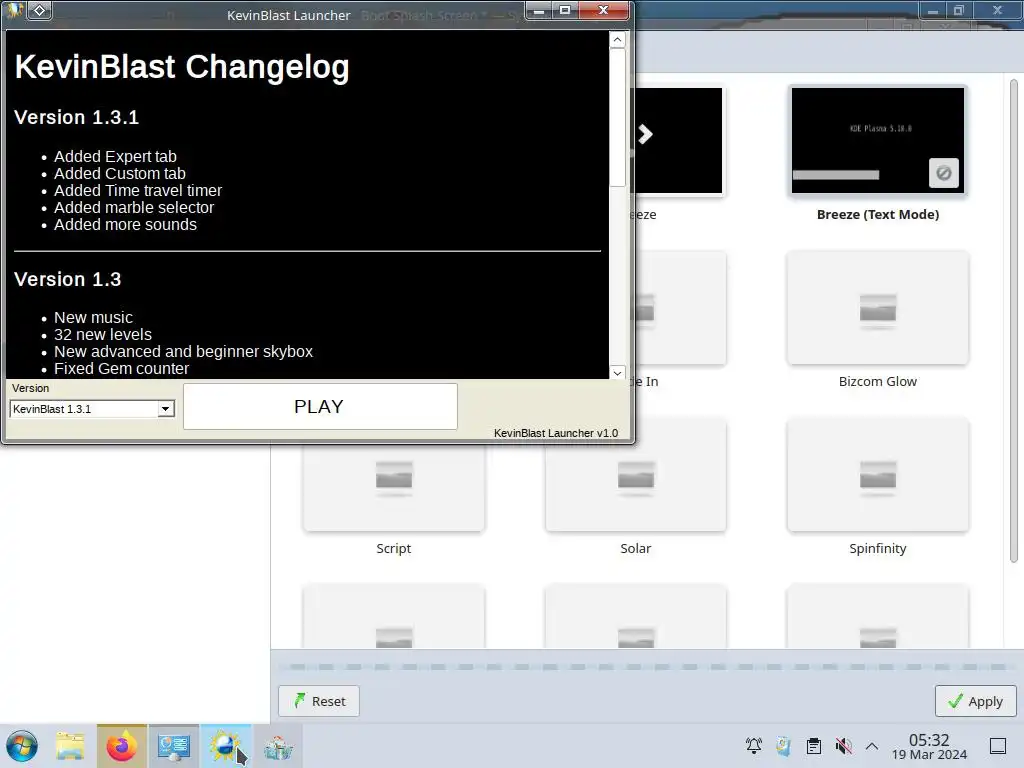The image size is (1024, 768).
Task: Click the muted volume tray icon
Action: [x=843, y=746]
